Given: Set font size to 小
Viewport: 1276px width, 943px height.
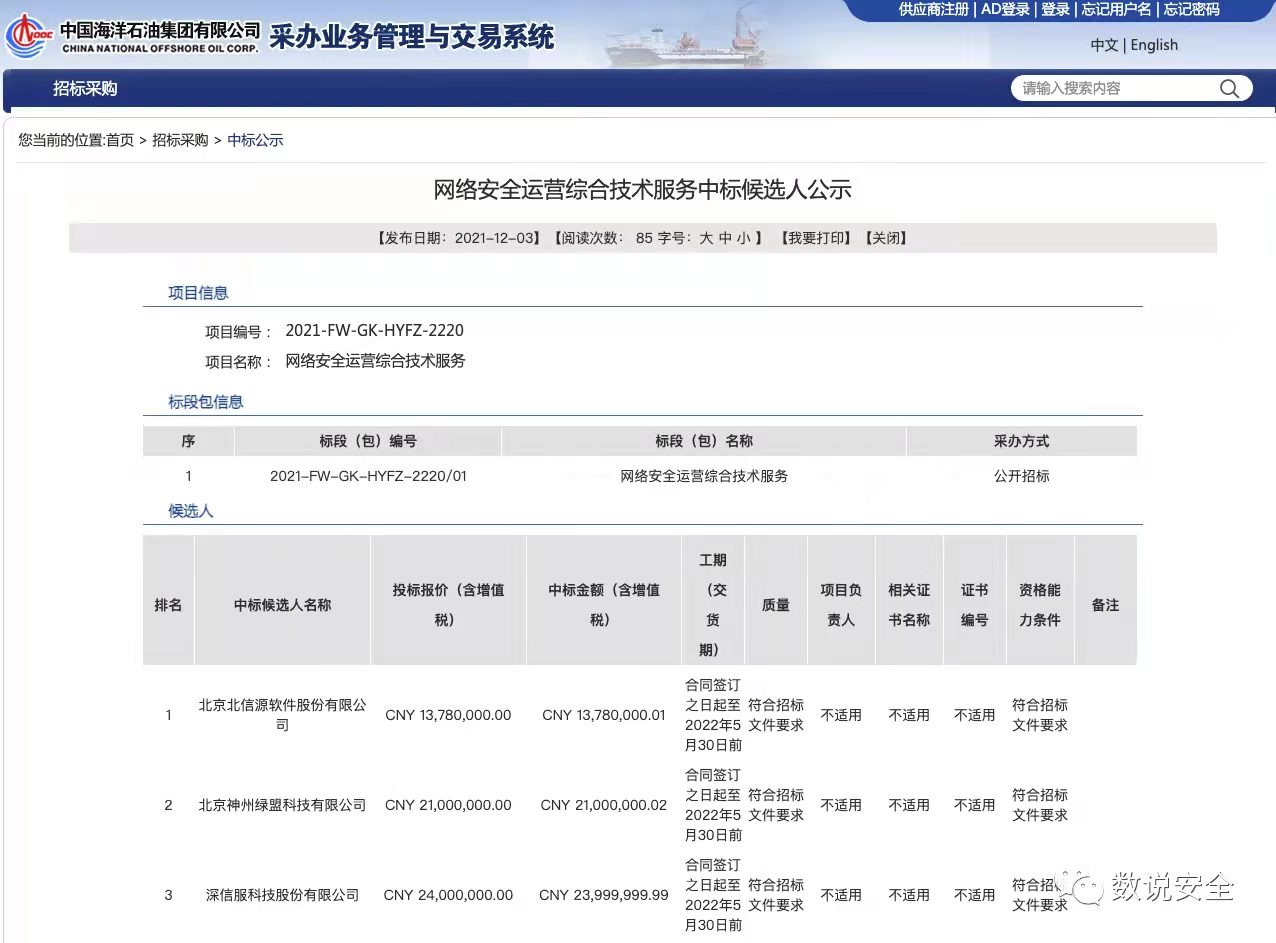Looking at the screenshot, I should point(743,238).
